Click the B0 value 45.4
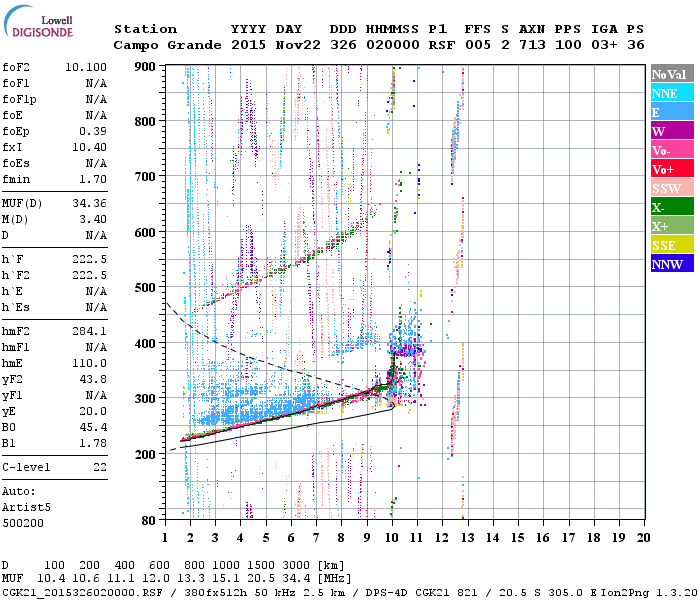This screenshot has height=600, width=700. point(93,428)
